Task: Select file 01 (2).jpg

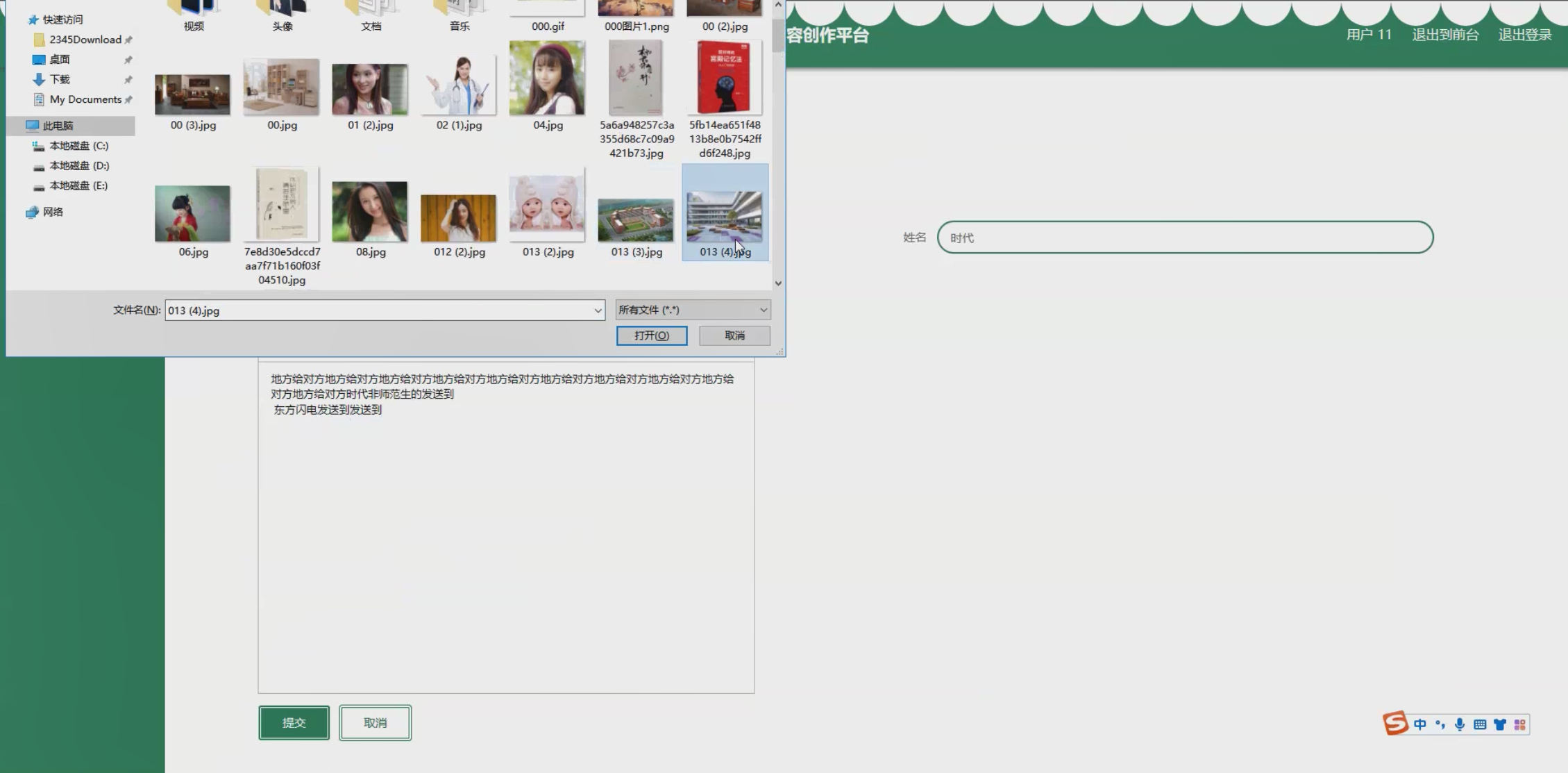Action: point(370,89)
